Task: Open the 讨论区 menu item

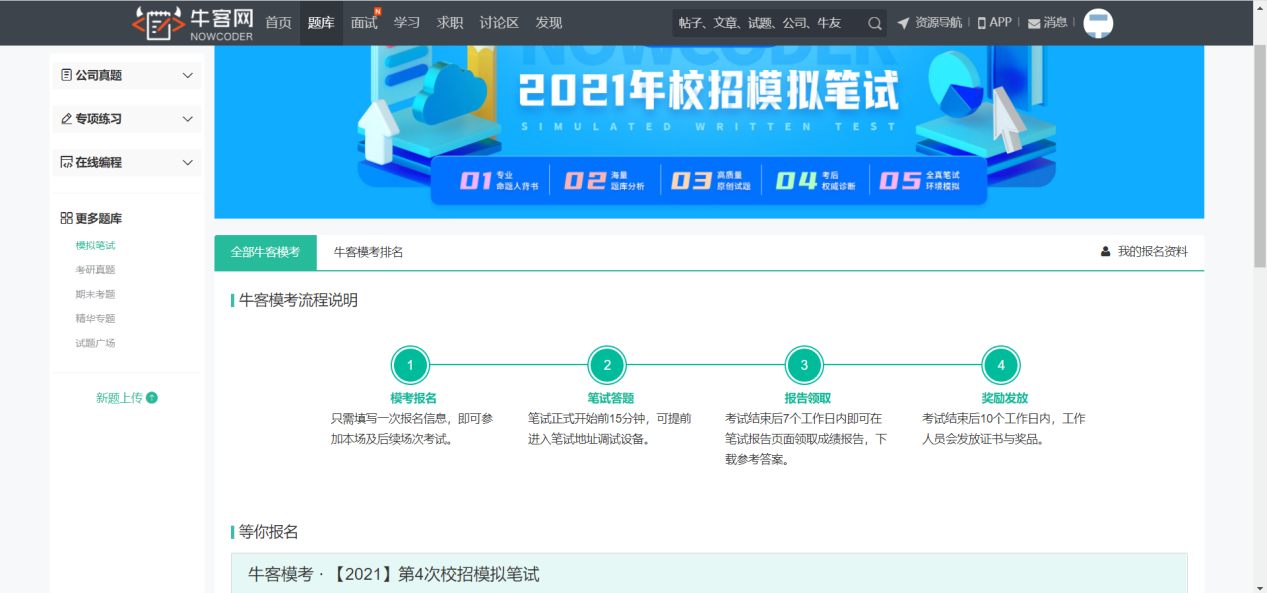Action: tap(500, 22)
